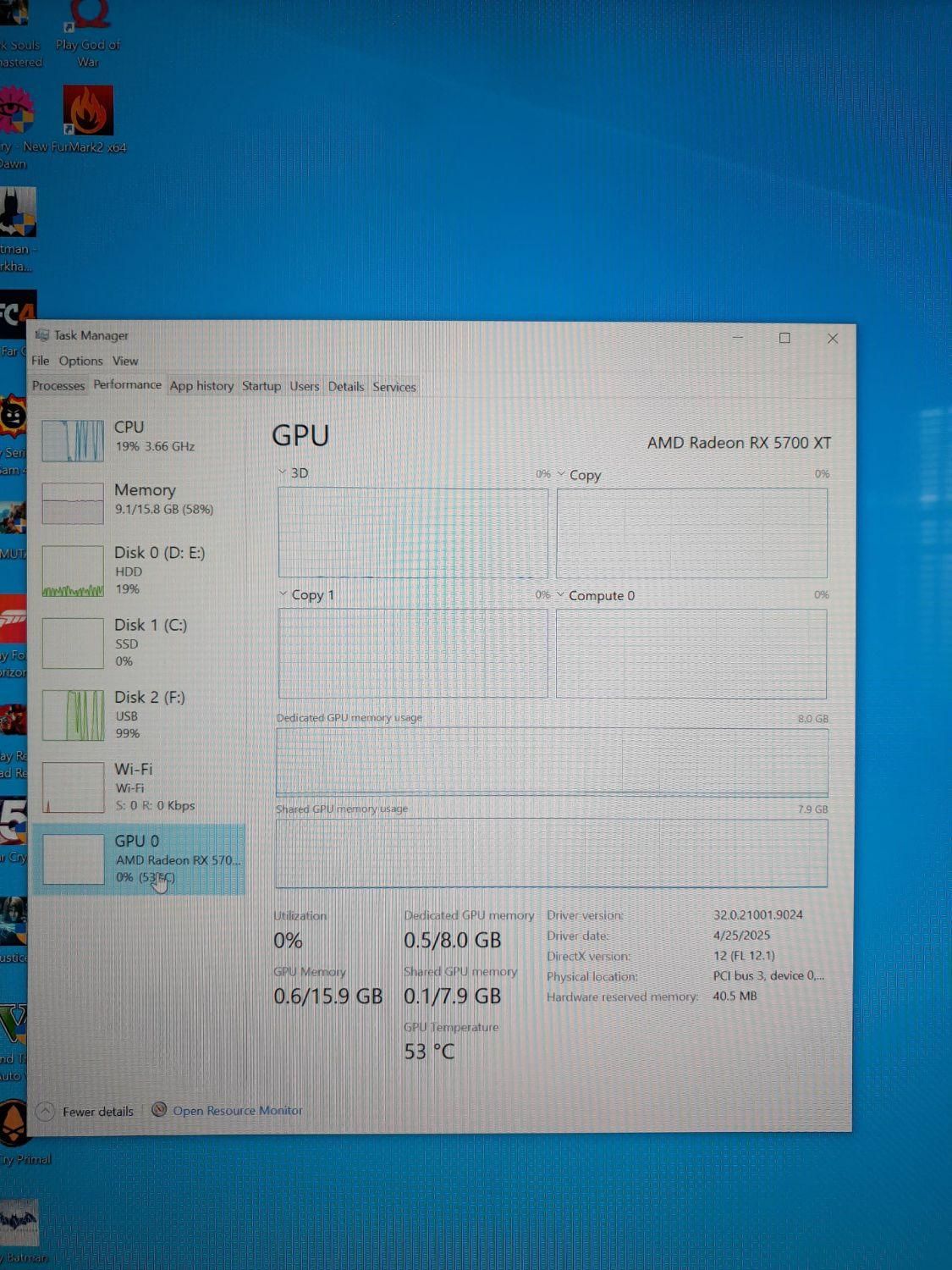Switch to the Users tab

(x=305, y=386)
